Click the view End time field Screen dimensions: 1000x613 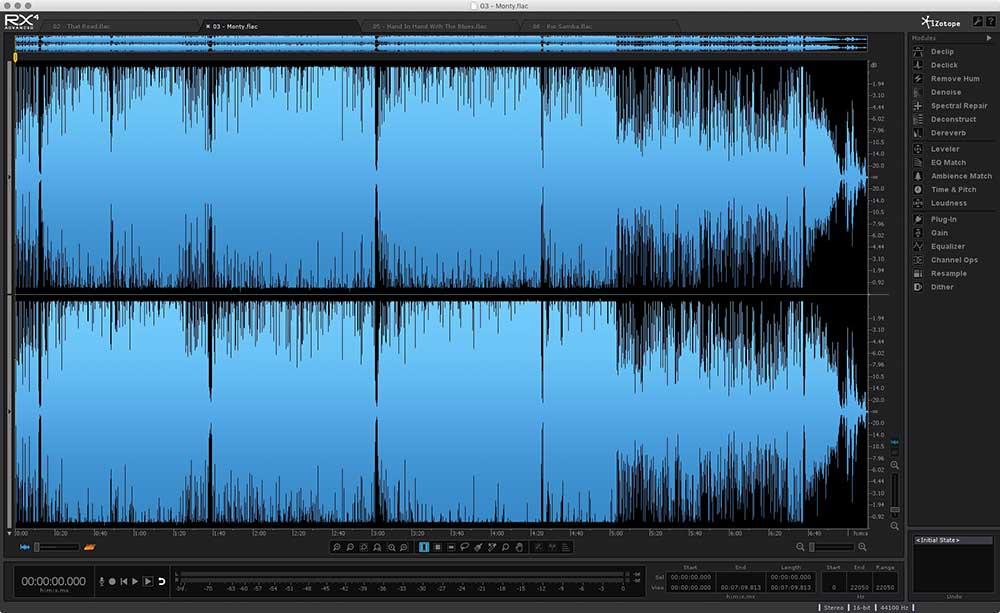[740, 587]
